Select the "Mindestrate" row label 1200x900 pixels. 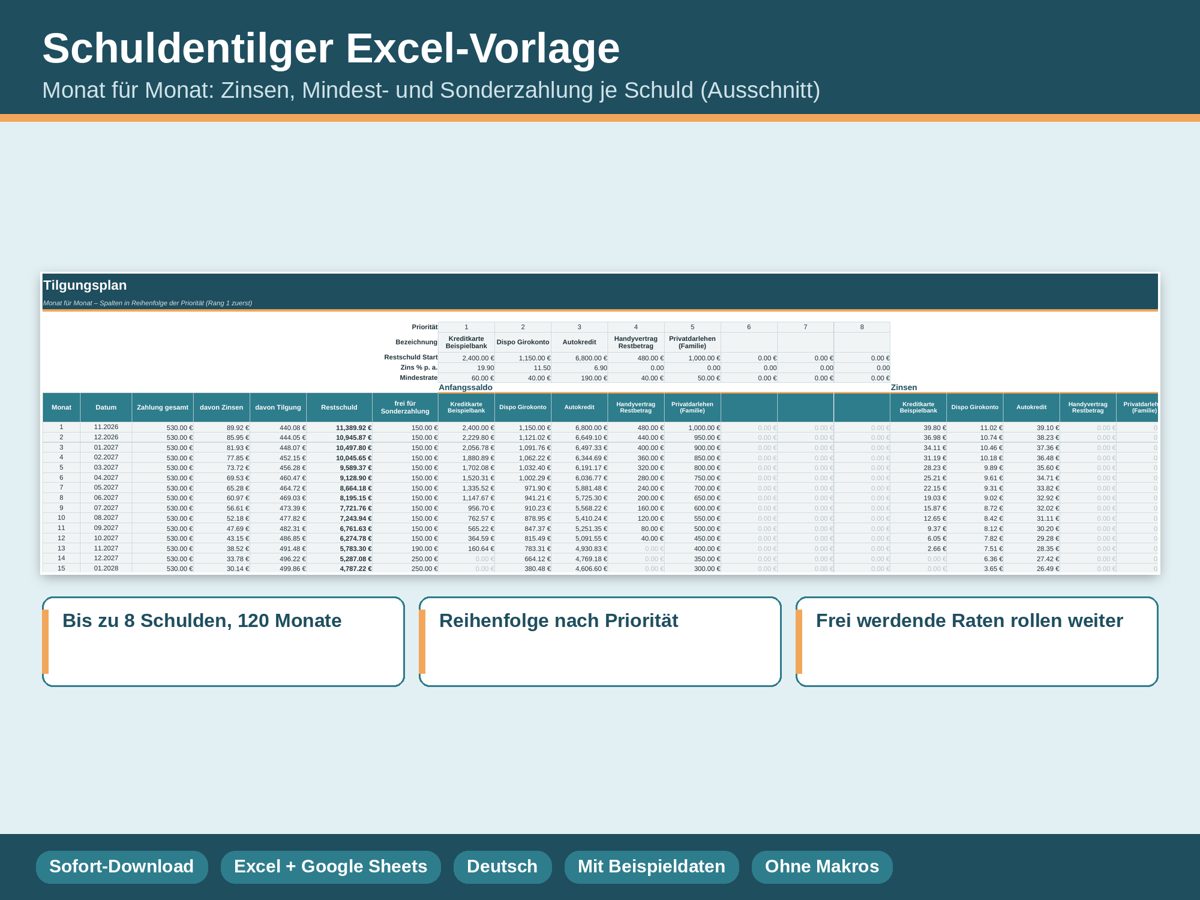pyautogui.click(x=418, y=378)
